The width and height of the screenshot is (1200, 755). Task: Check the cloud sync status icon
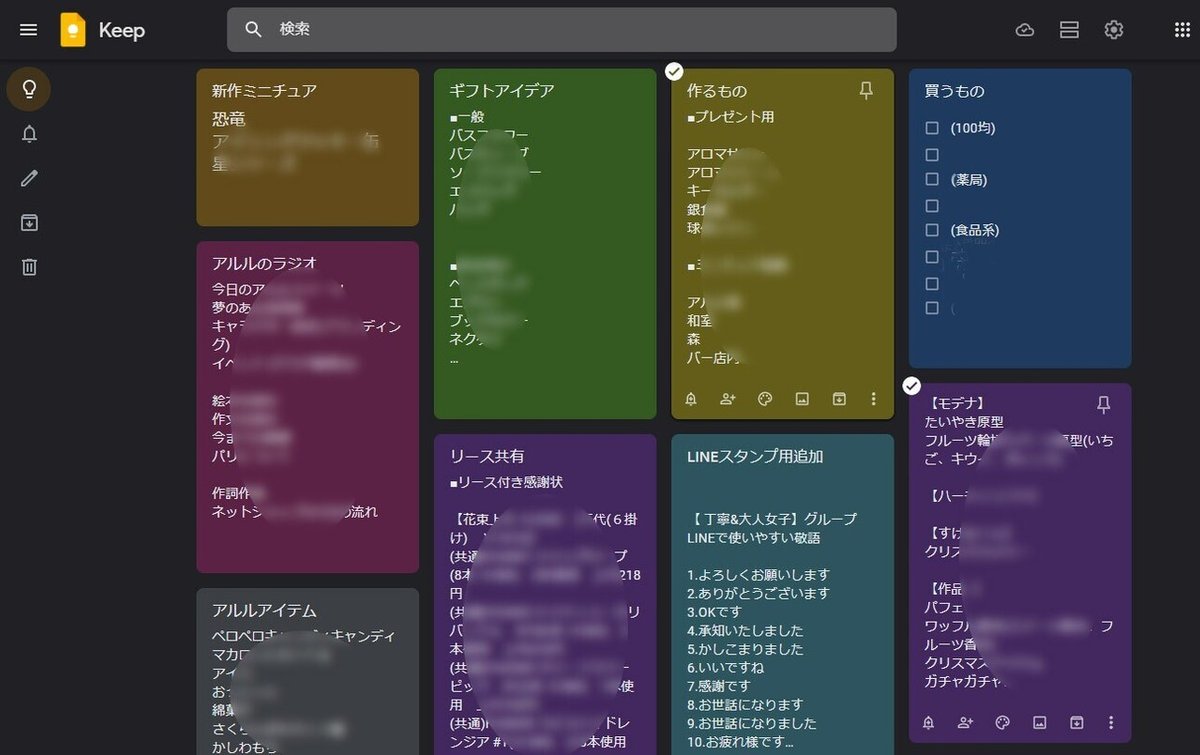click(x=1025, y=30)
